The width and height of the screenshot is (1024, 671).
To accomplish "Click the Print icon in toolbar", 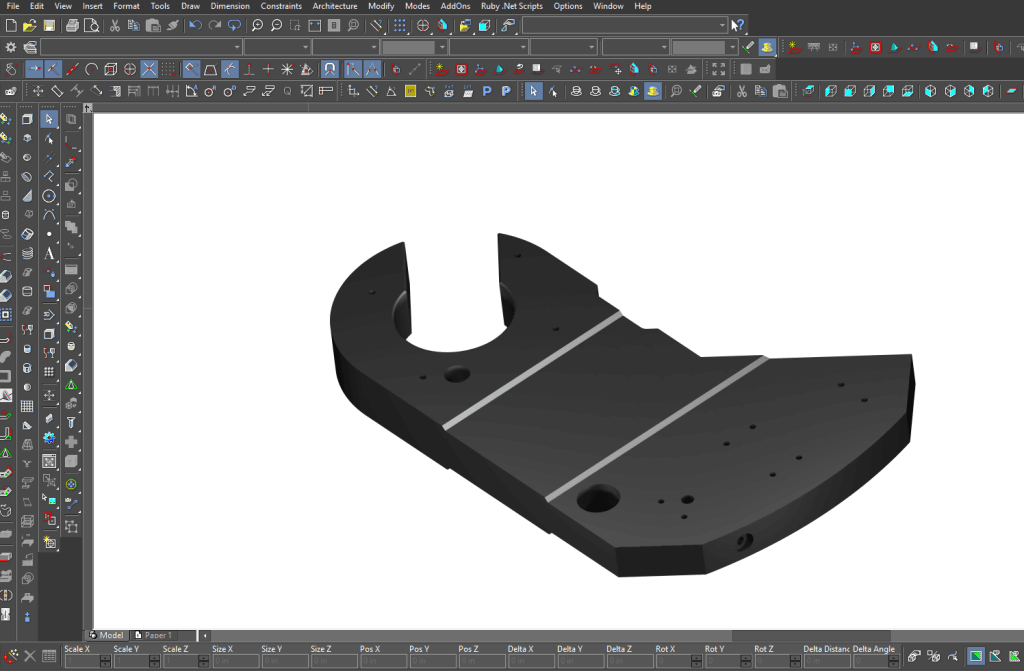I will pyautogui.click(x=72, y=25).
